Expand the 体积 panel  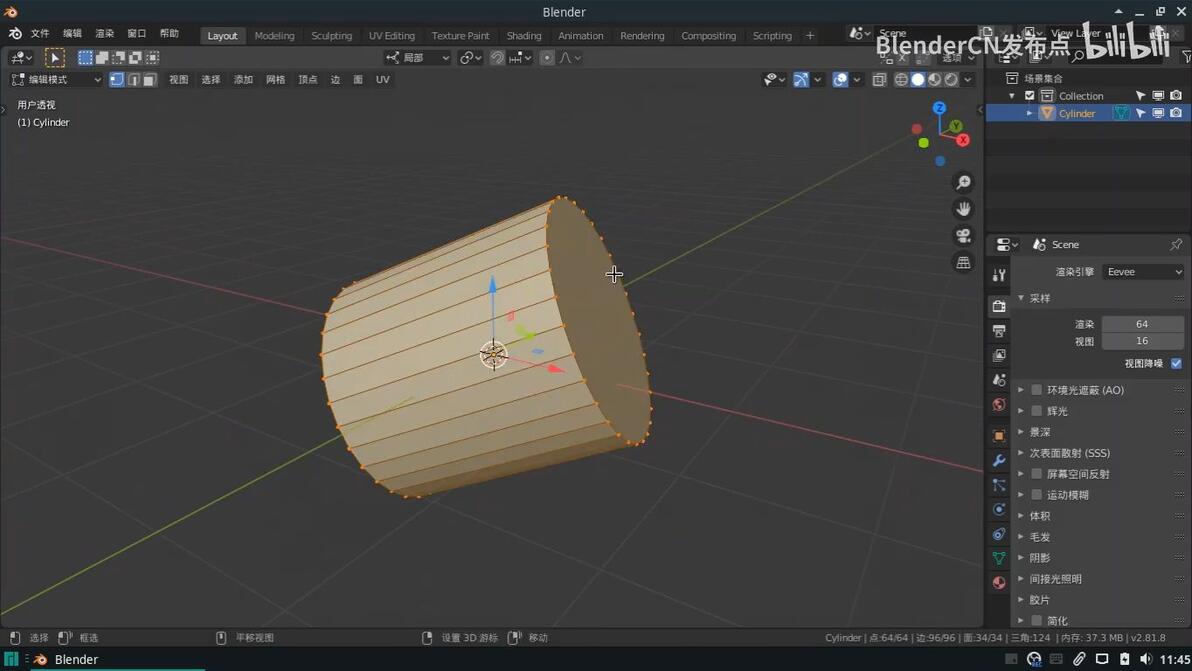coord(1021,516)
